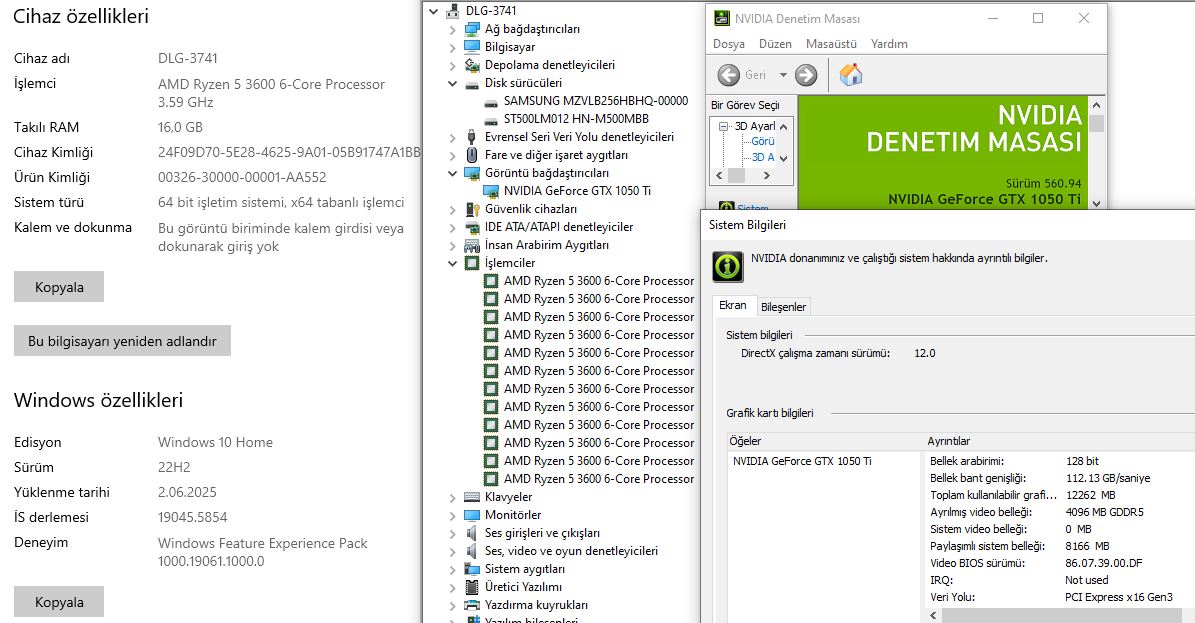Click the Güvenlik cihazları security icon

(x=473, y=209)
